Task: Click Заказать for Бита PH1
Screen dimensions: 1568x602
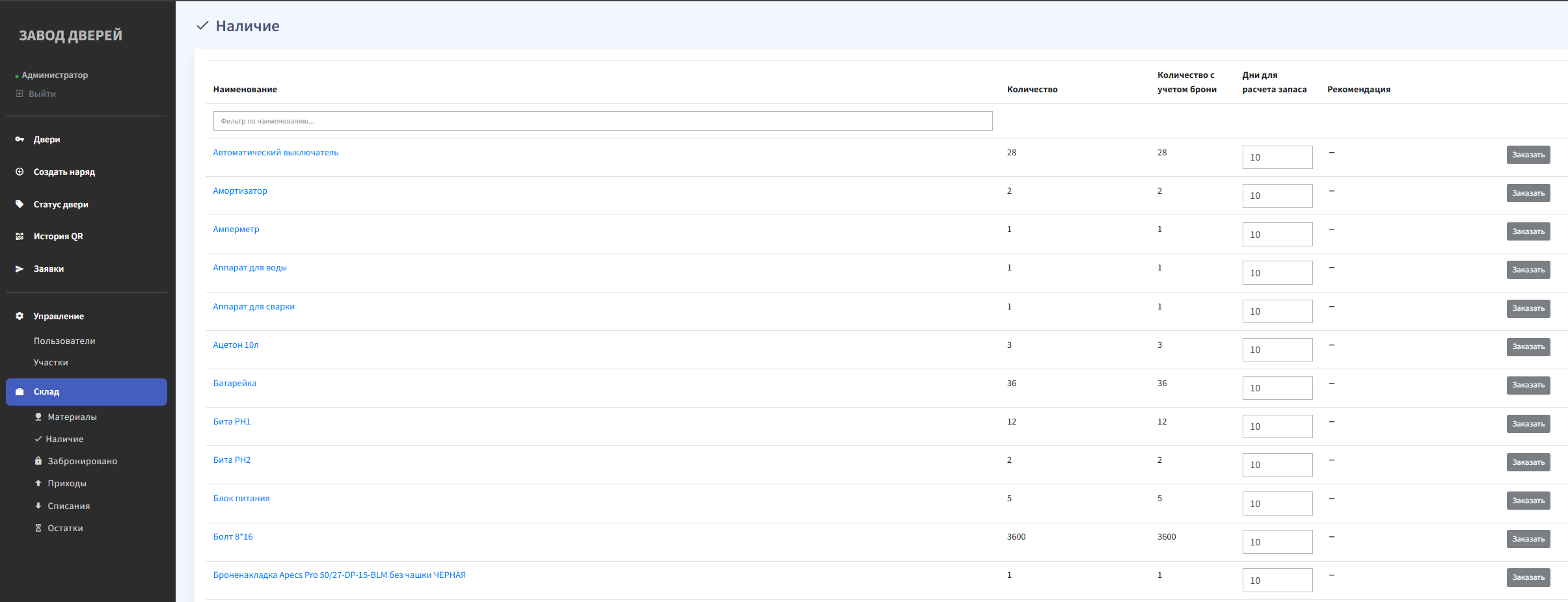Action: tap(1528, 424)
